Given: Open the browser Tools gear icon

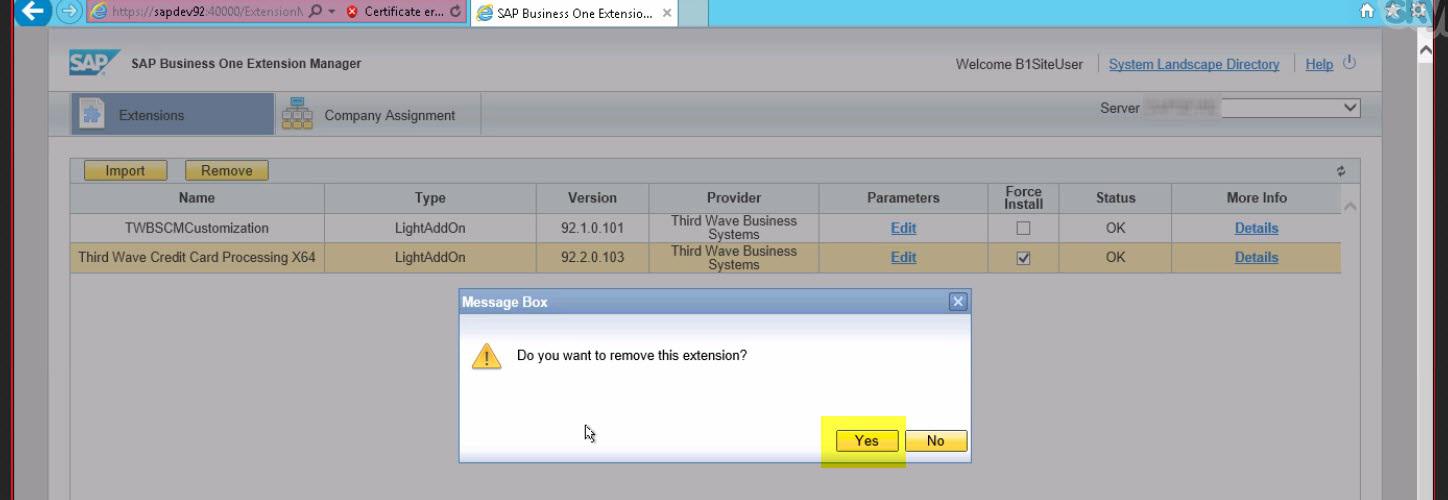Looking at the screenshot, I should (1419, 11).
